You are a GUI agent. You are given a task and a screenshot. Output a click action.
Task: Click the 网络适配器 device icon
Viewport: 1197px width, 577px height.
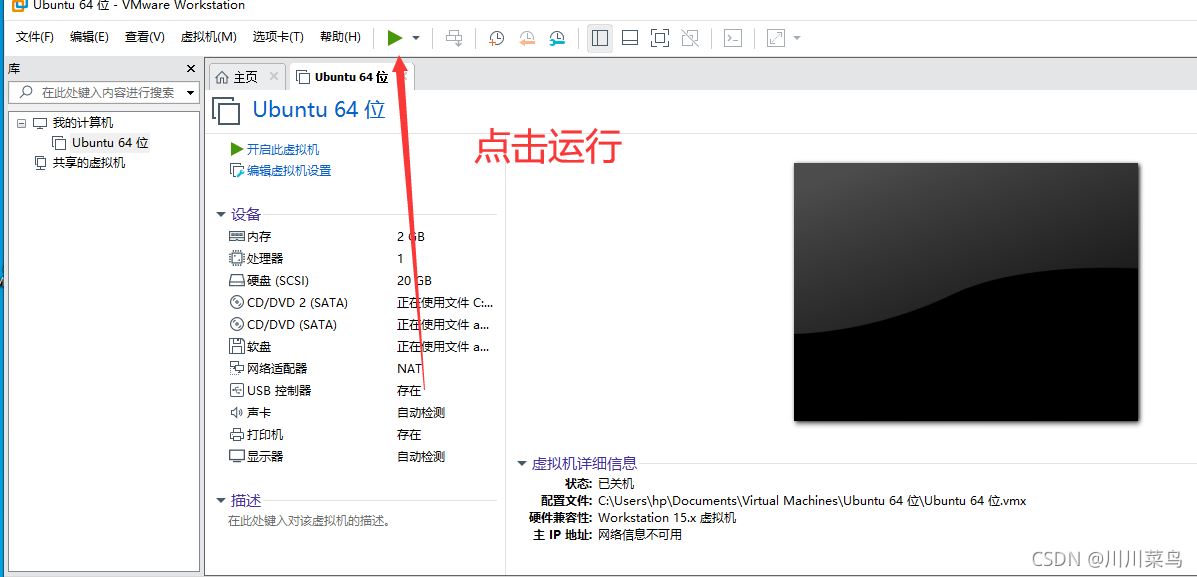coord(237,369)
